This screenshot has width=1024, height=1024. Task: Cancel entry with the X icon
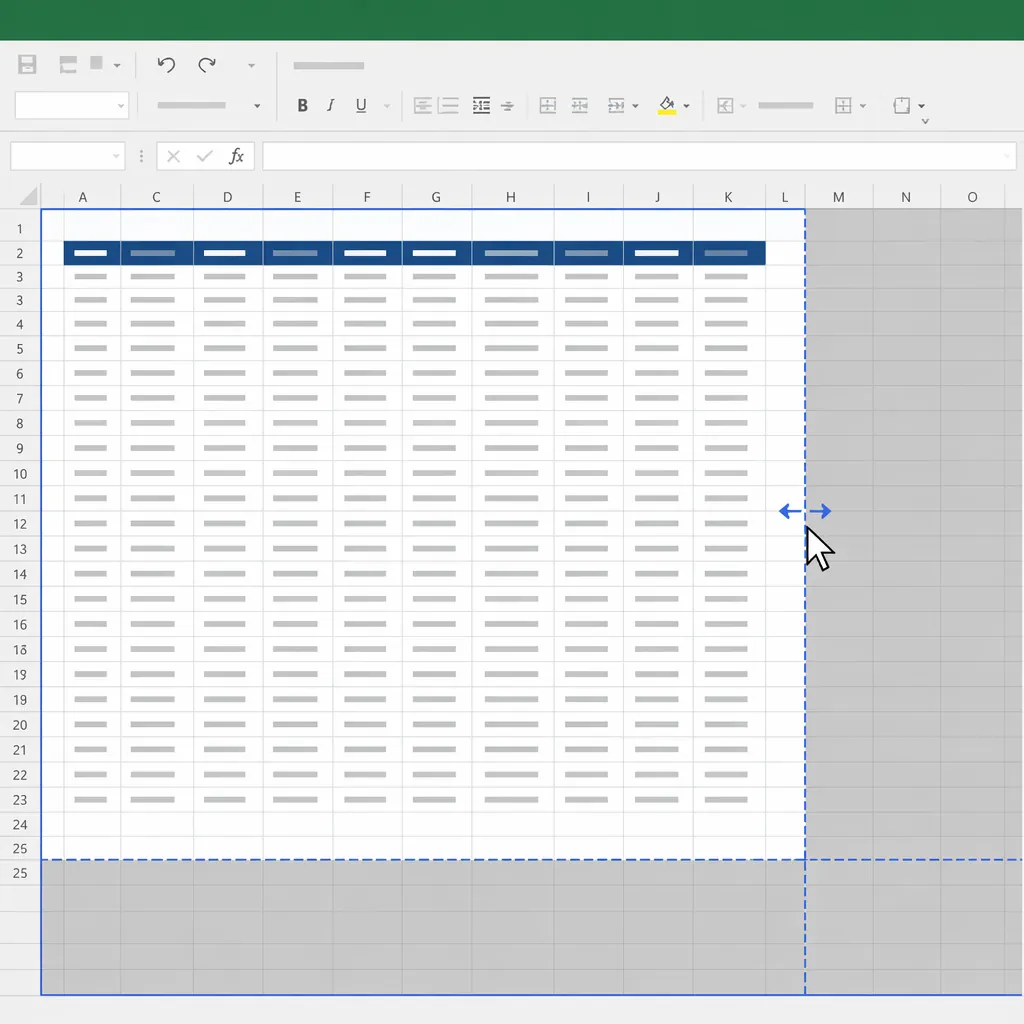173,156
